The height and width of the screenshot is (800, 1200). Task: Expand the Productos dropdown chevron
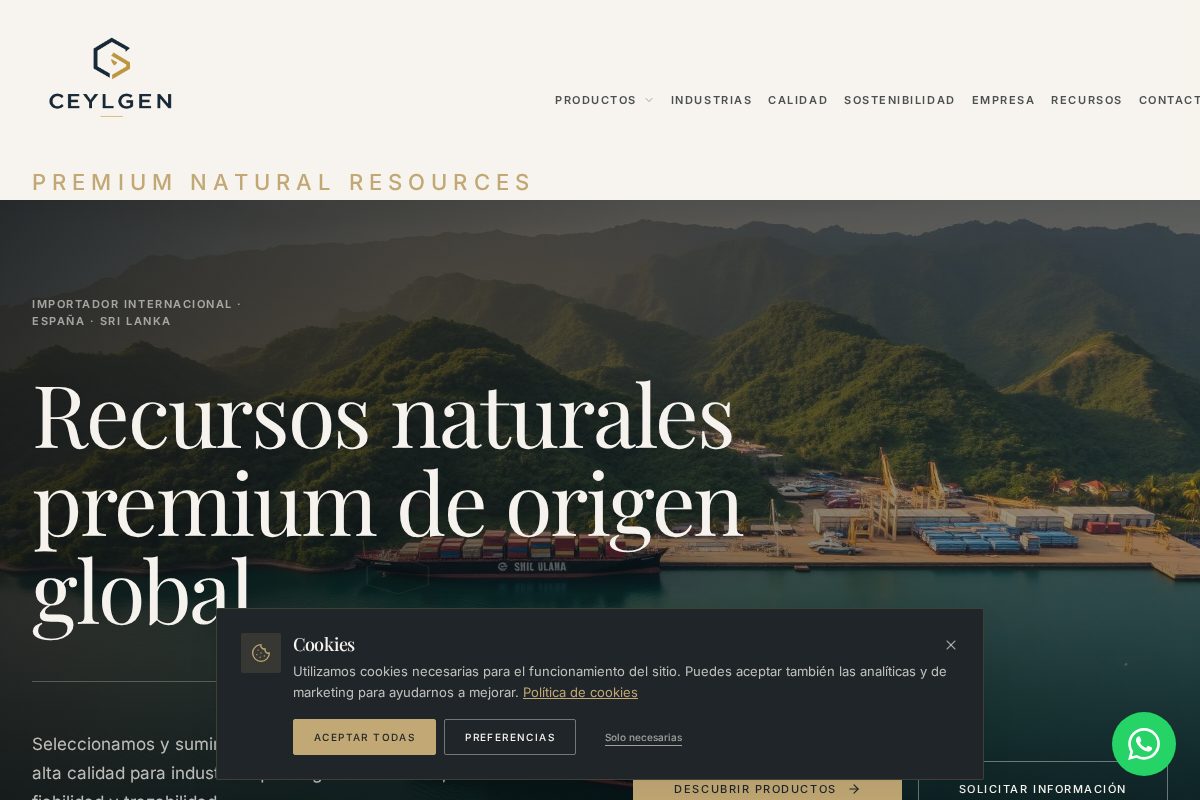(x=649, y=100)
